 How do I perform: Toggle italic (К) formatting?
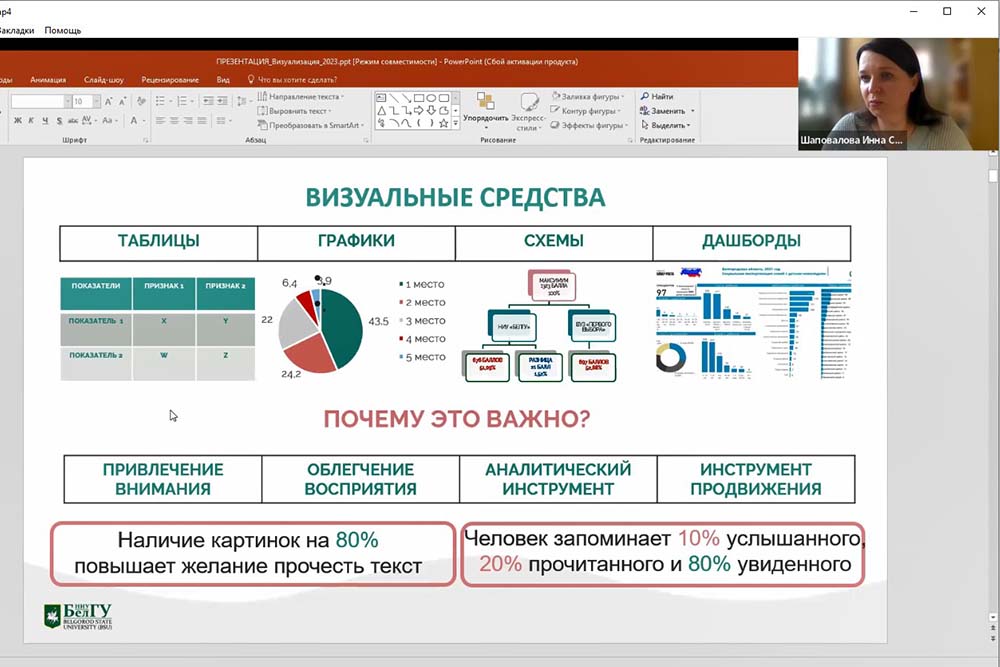coord(31,121)
